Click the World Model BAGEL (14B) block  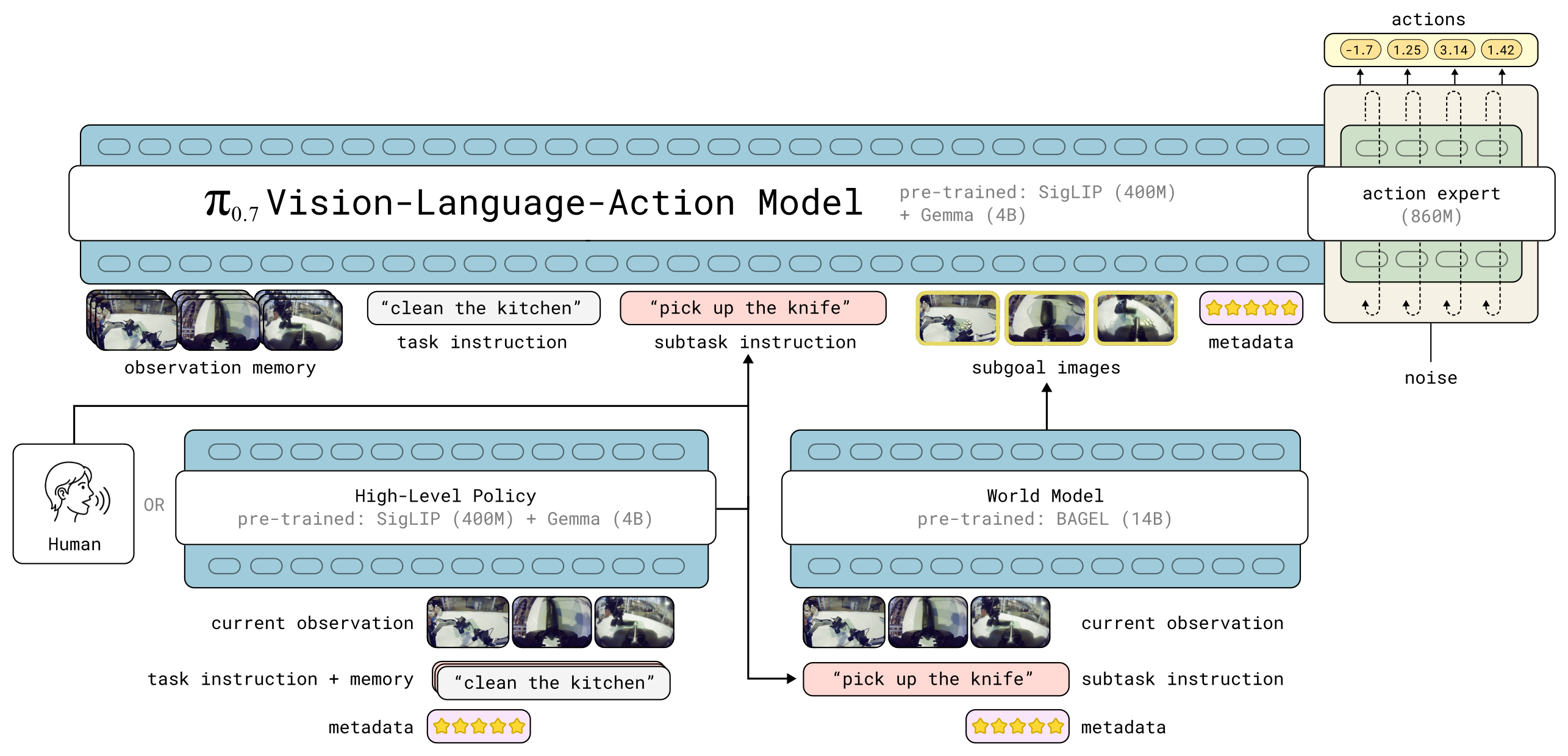tap(1045, 508)
